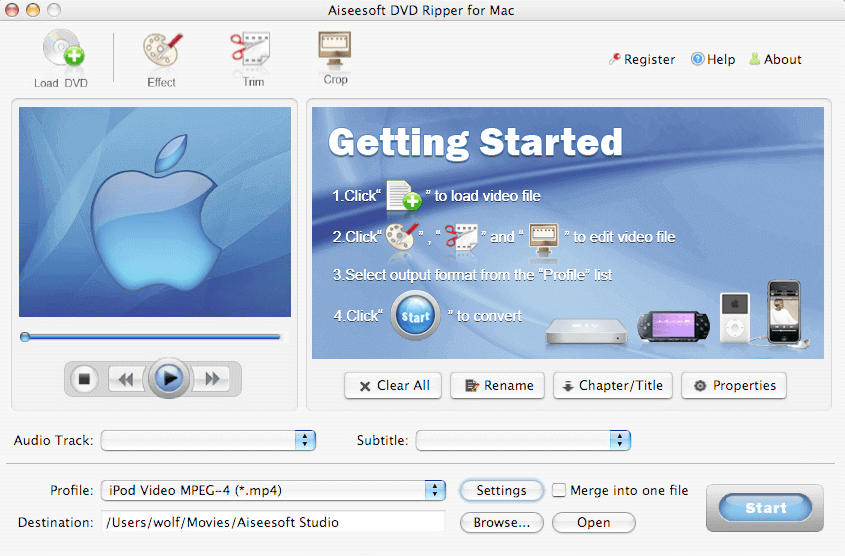Open the Profile format dropdown
845x556 pixels.
[x=273, y=490]
